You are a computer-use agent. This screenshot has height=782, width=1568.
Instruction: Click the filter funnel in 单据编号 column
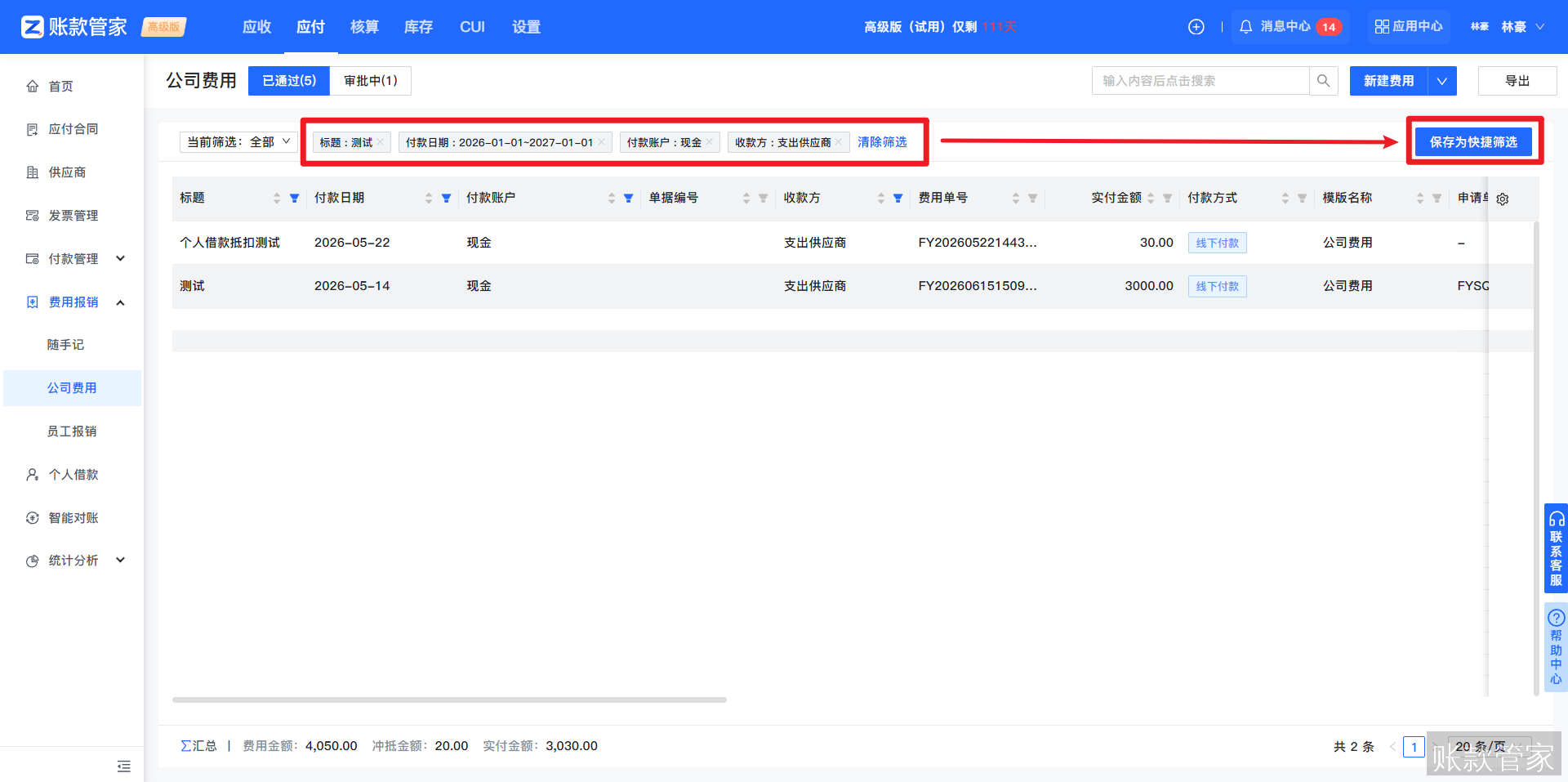pyautogui.click(x=763, y=199)
